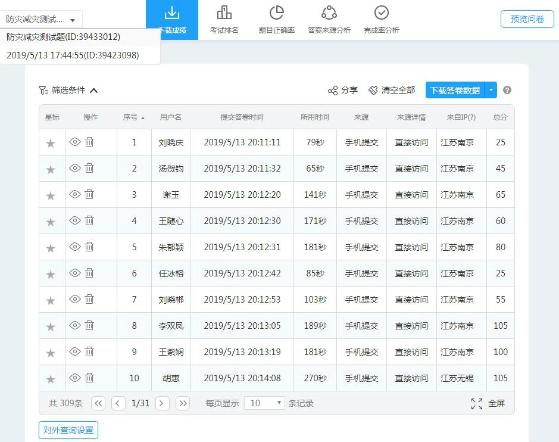Open the records per page dropdown
The width and height of the screenshot is (559, 442).
264,403
